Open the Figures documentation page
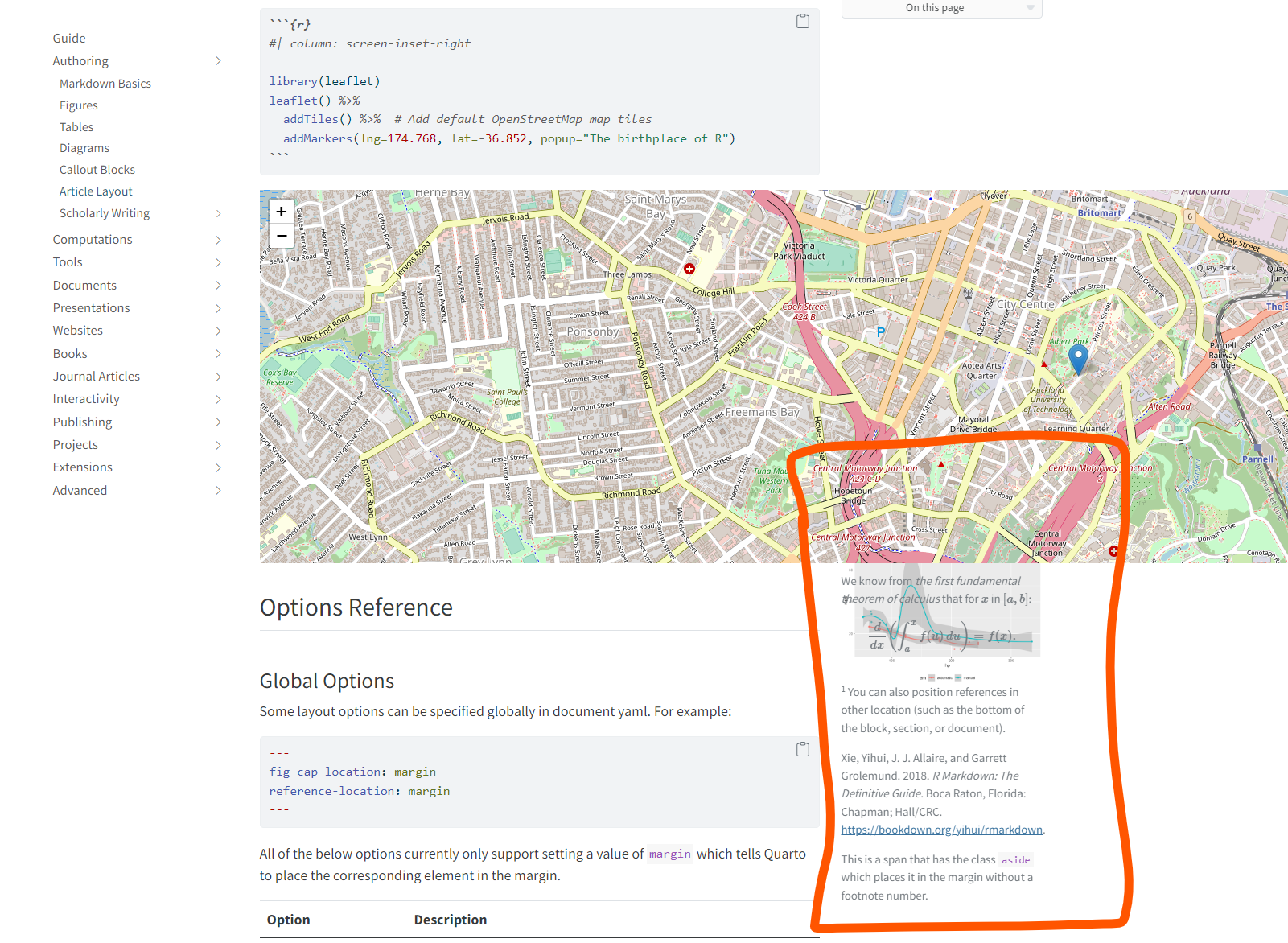 click(79, 105)
